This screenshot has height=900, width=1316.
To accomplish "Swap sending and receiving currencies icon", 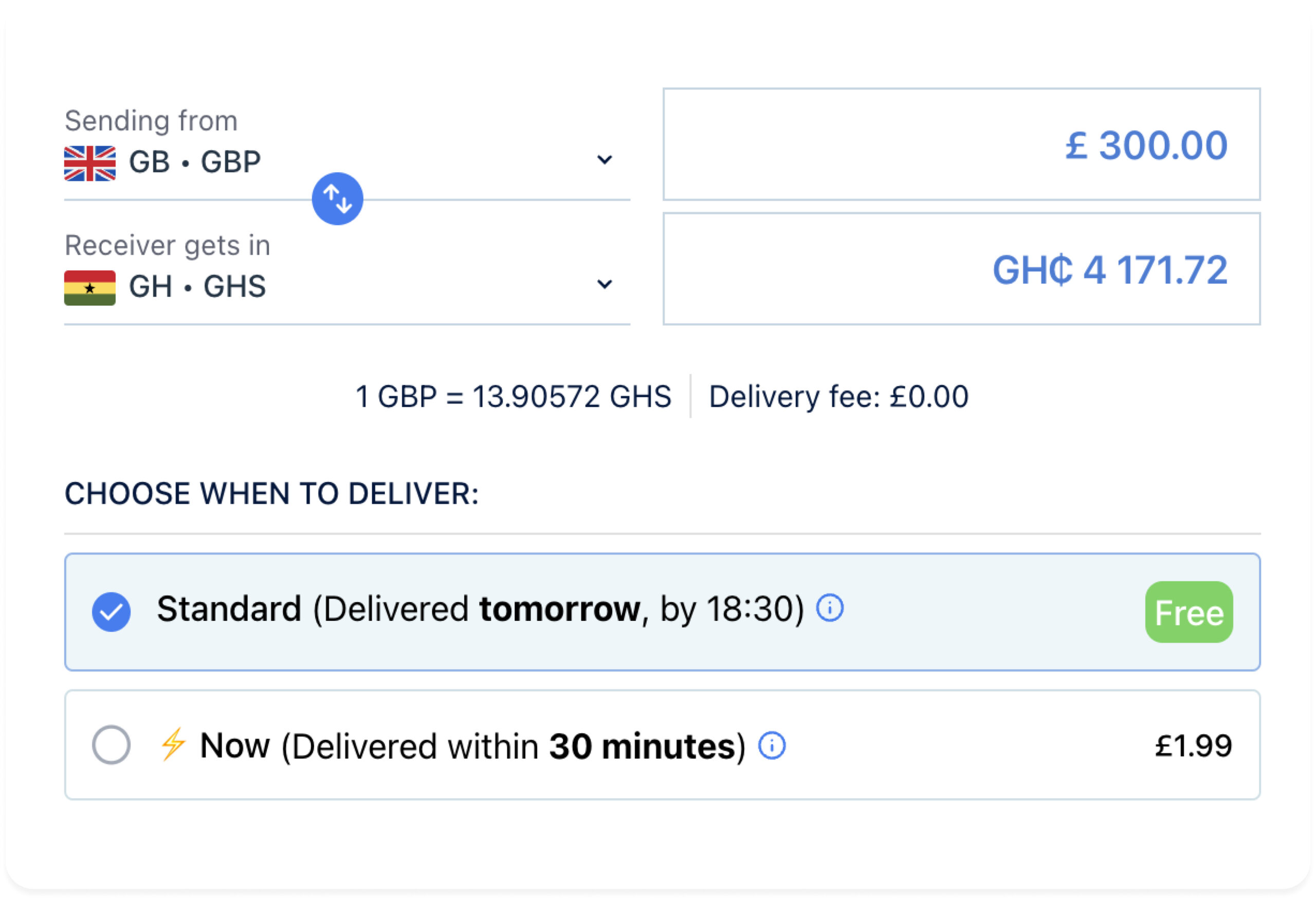I will pos(338,199).
